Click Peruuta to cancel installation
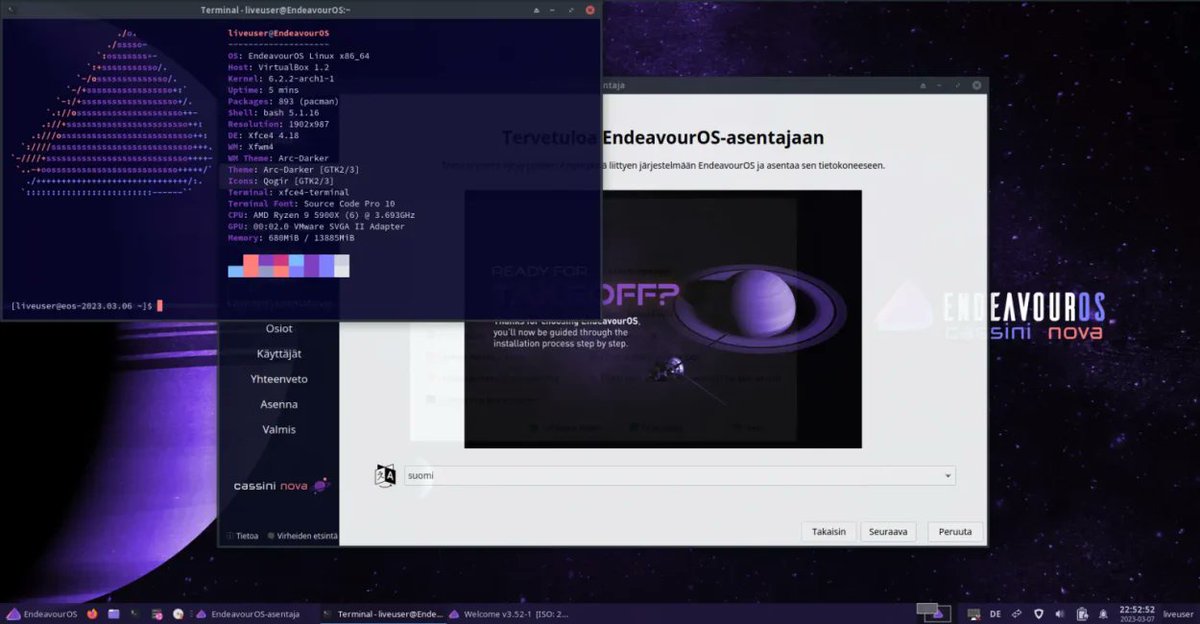Image resolution: width=1200 pixels, height=624 pixels. coord(956,532)
